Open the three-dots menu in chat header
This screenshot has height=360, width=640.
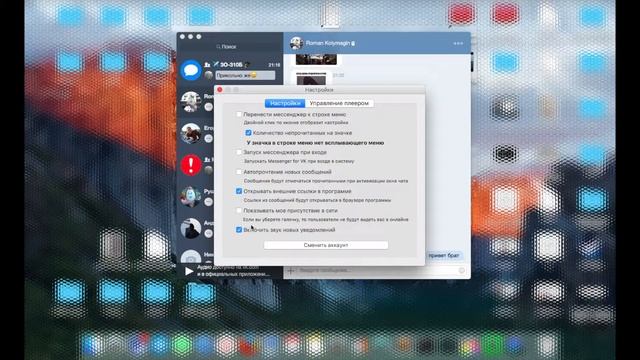[x=458, y=43]
